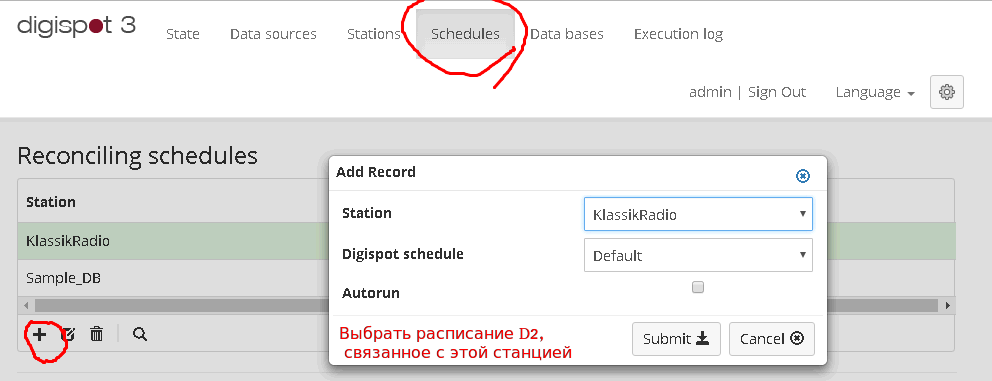This screenshot has width=992, height=381.
Task: Click the Sign Out link
Action: pos(777,92)
